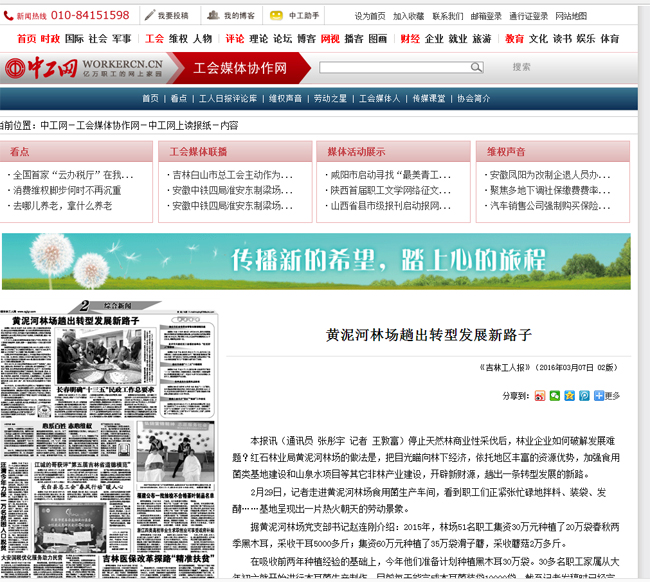The width and height of the screenshot is (650, 582).
Task: Share article to Sina Weibo
Action: 539,395
